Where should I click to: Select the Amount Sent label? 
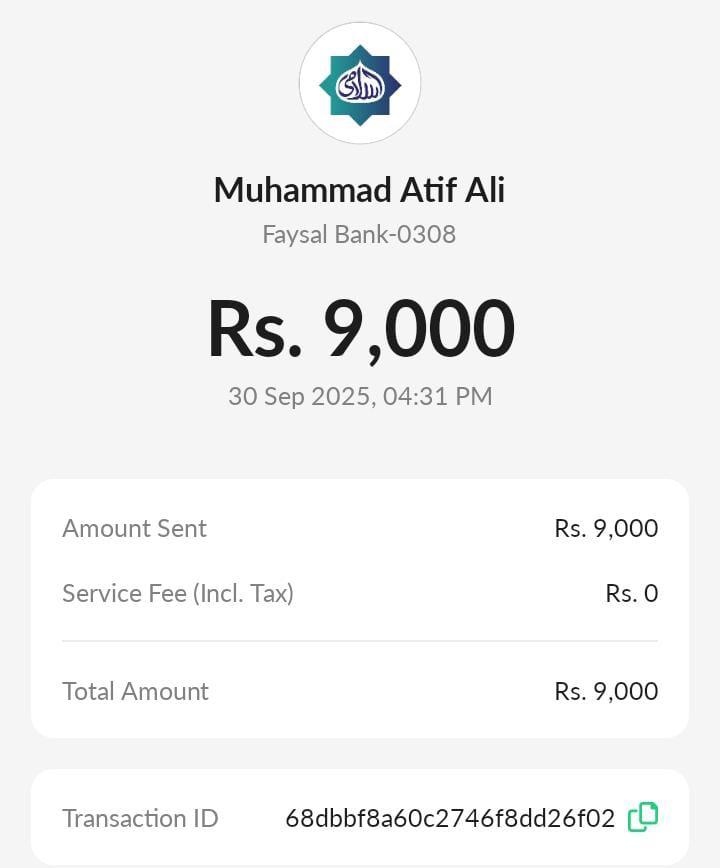[x=134, y=528]
